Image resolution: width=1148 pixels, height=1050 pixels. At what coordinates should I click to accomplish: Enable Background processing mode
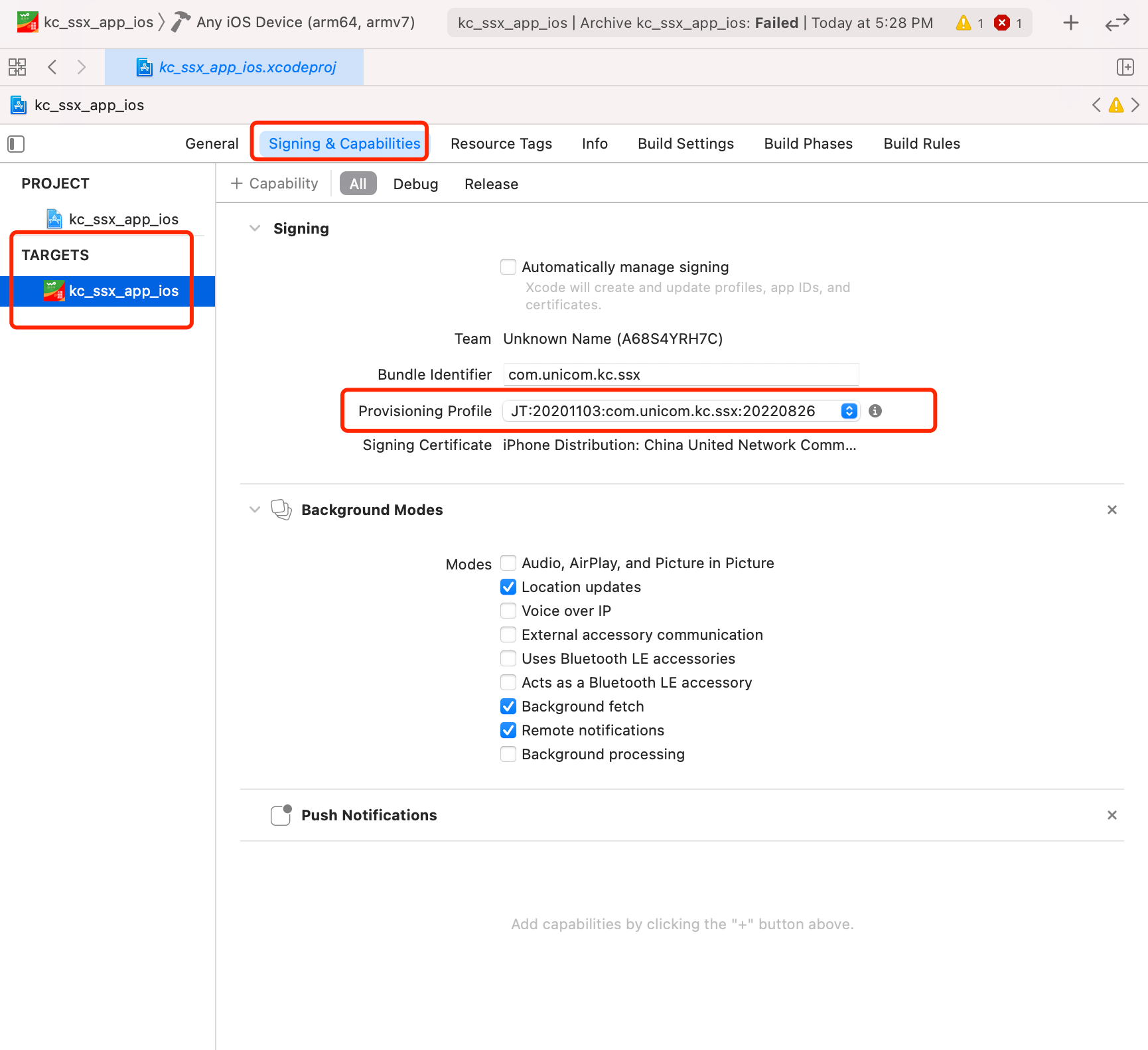pos(508,754)
